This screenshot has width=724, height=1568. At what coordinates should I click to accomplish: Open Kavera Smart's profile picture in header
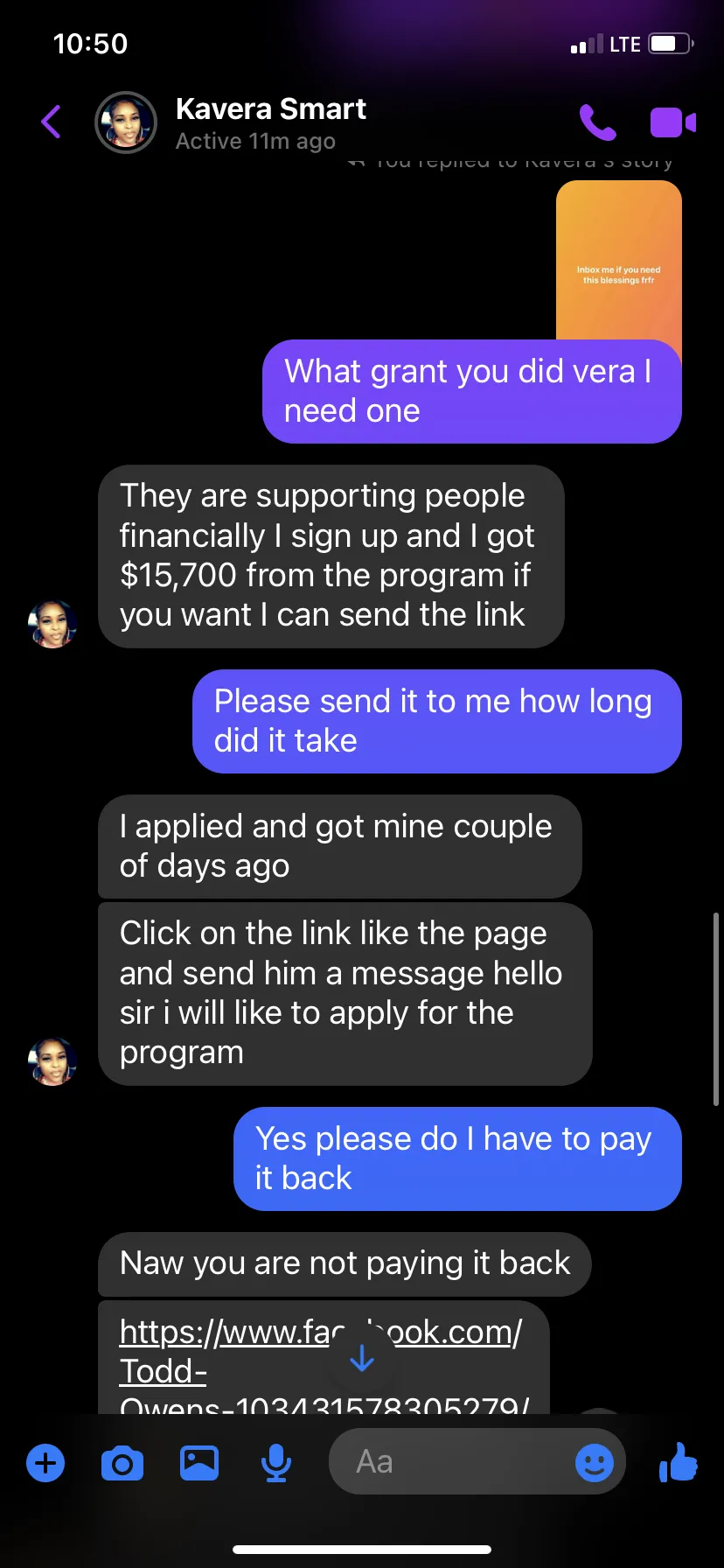click(126, 122)
